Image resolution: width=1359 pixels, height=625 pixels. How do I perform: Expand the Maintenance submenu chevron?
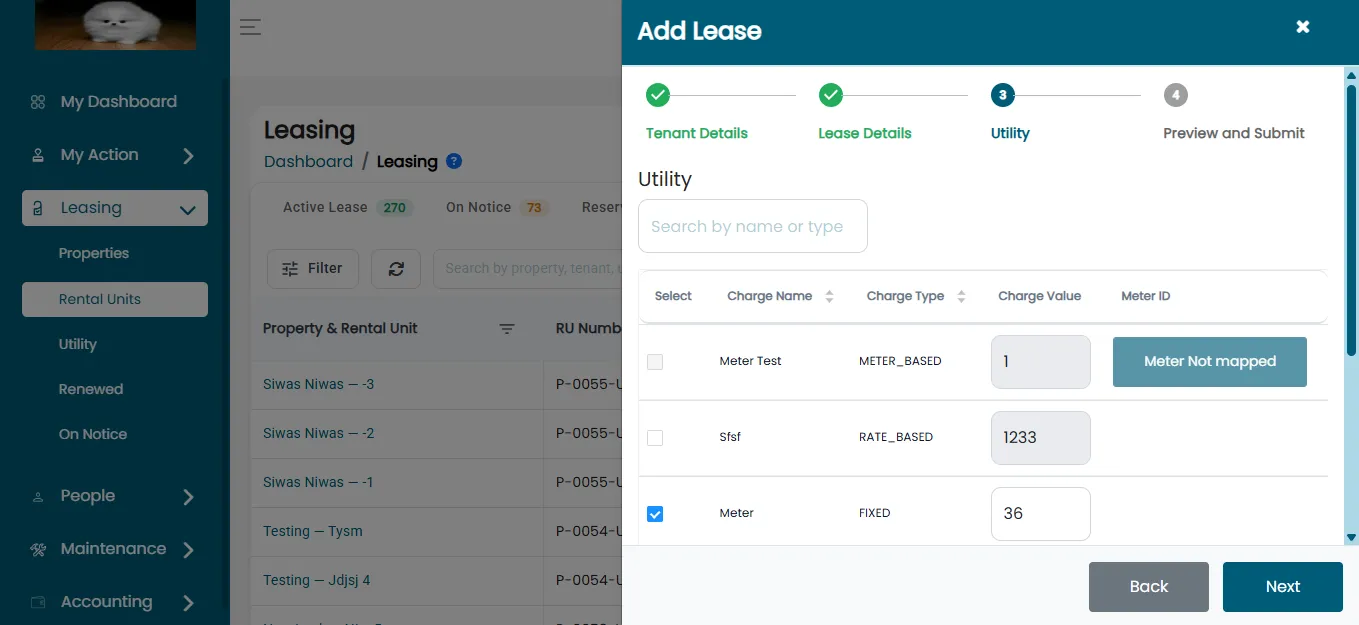188,550
